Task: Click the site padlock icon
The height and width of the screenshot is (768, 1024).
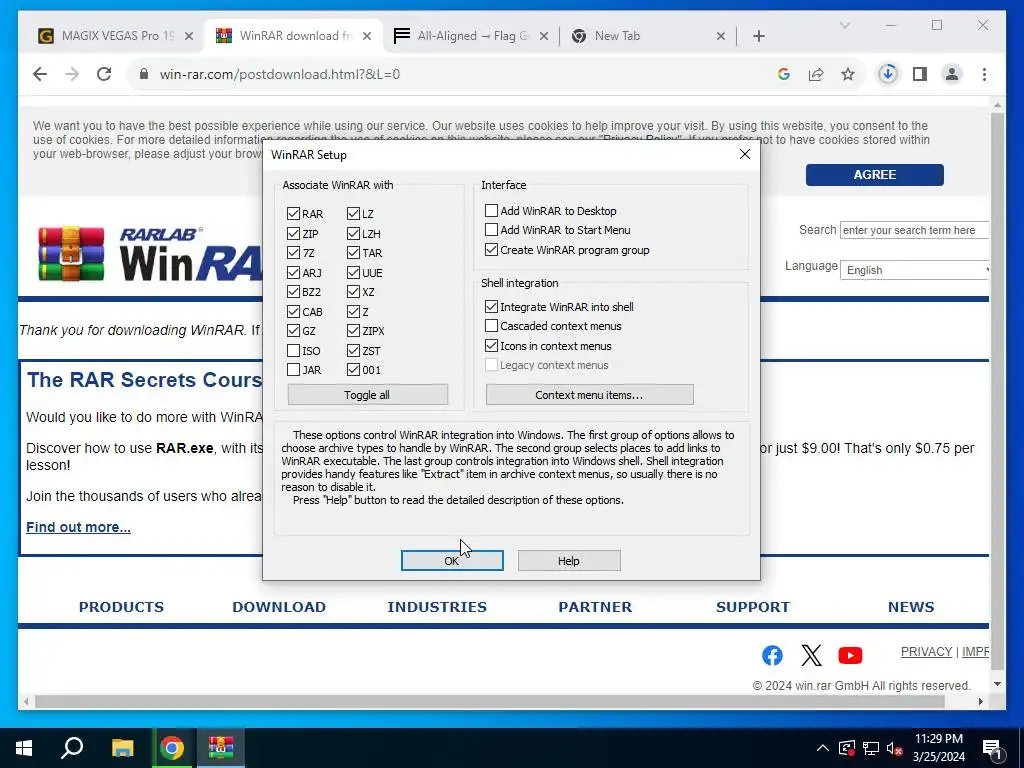Action: tap(144, 74)
